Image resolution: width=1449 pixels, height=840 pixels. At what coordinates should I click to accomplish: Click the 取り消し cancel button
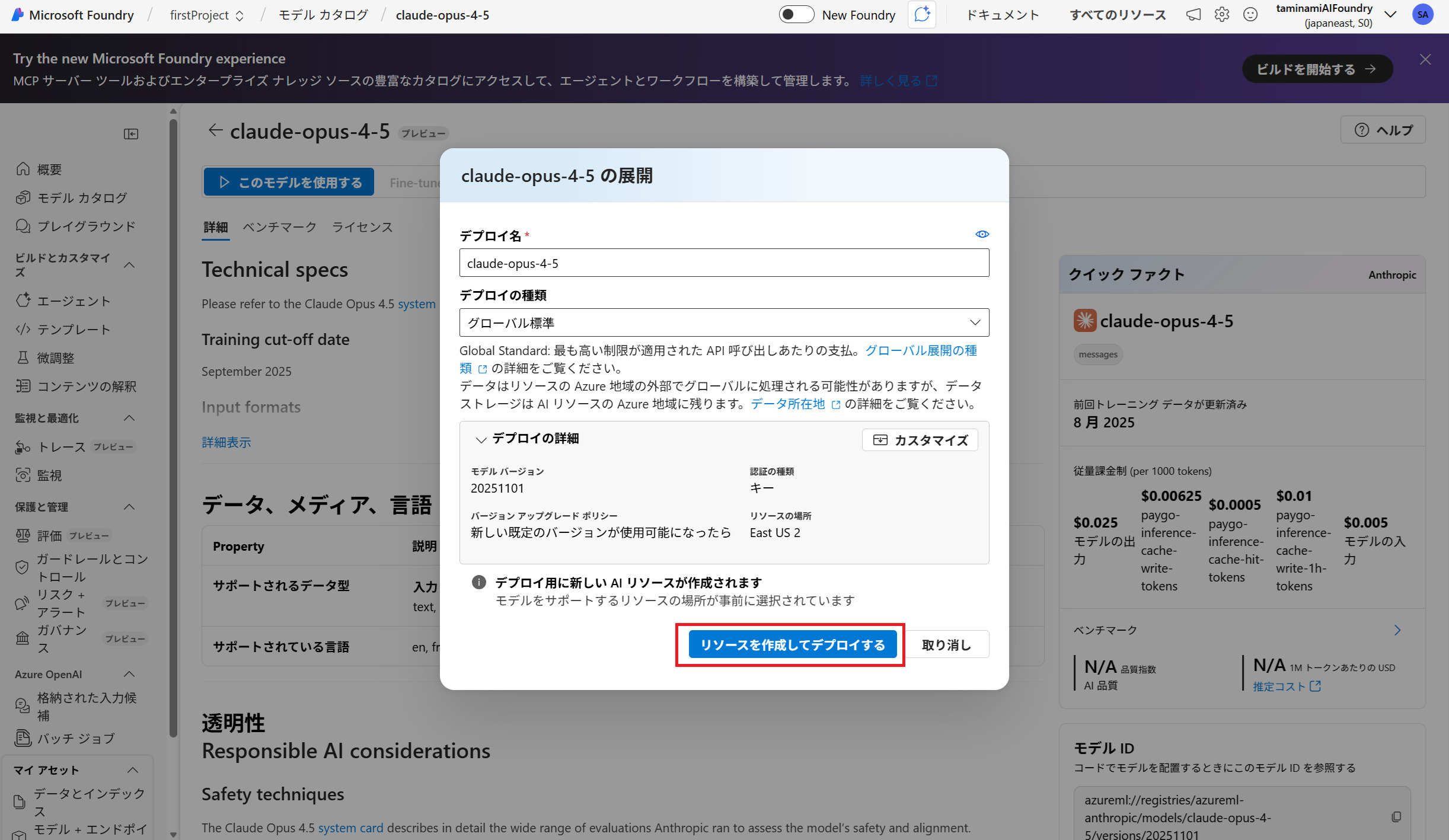click(946, 645)
